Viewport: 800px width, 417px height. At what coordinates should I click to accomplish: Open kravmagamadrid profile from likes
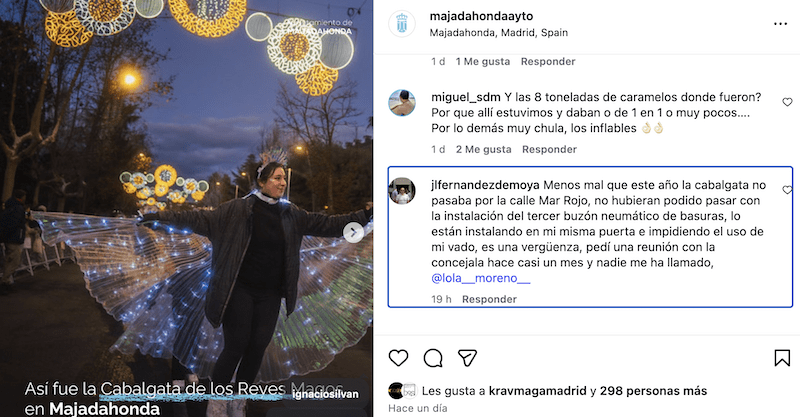click(537, 391)
